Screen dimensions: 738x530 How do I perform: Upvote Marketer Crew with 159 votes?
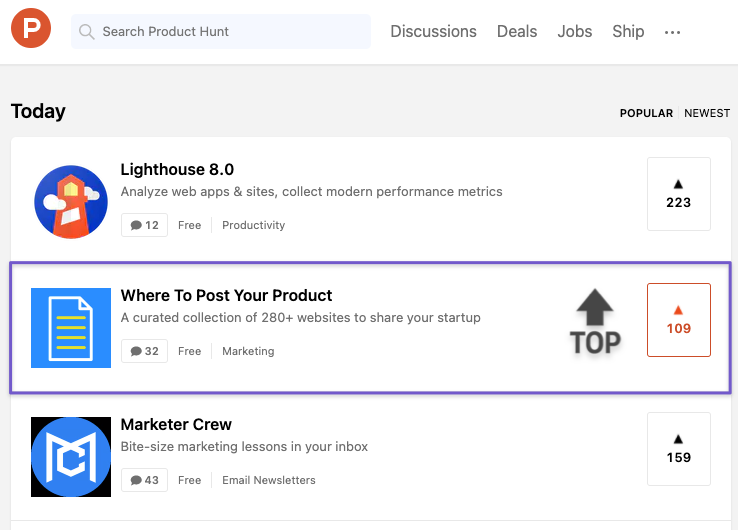pyautogui.click(x=679, y=449)
